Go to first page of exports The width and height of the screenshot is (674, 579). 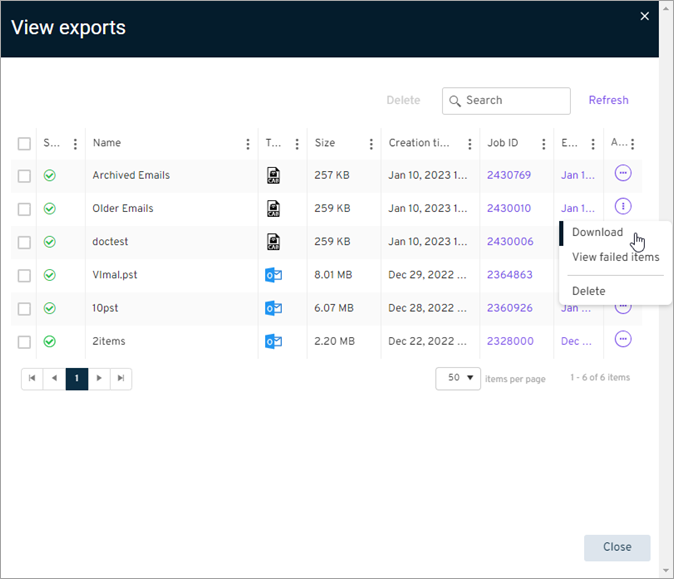coord(32,378)
